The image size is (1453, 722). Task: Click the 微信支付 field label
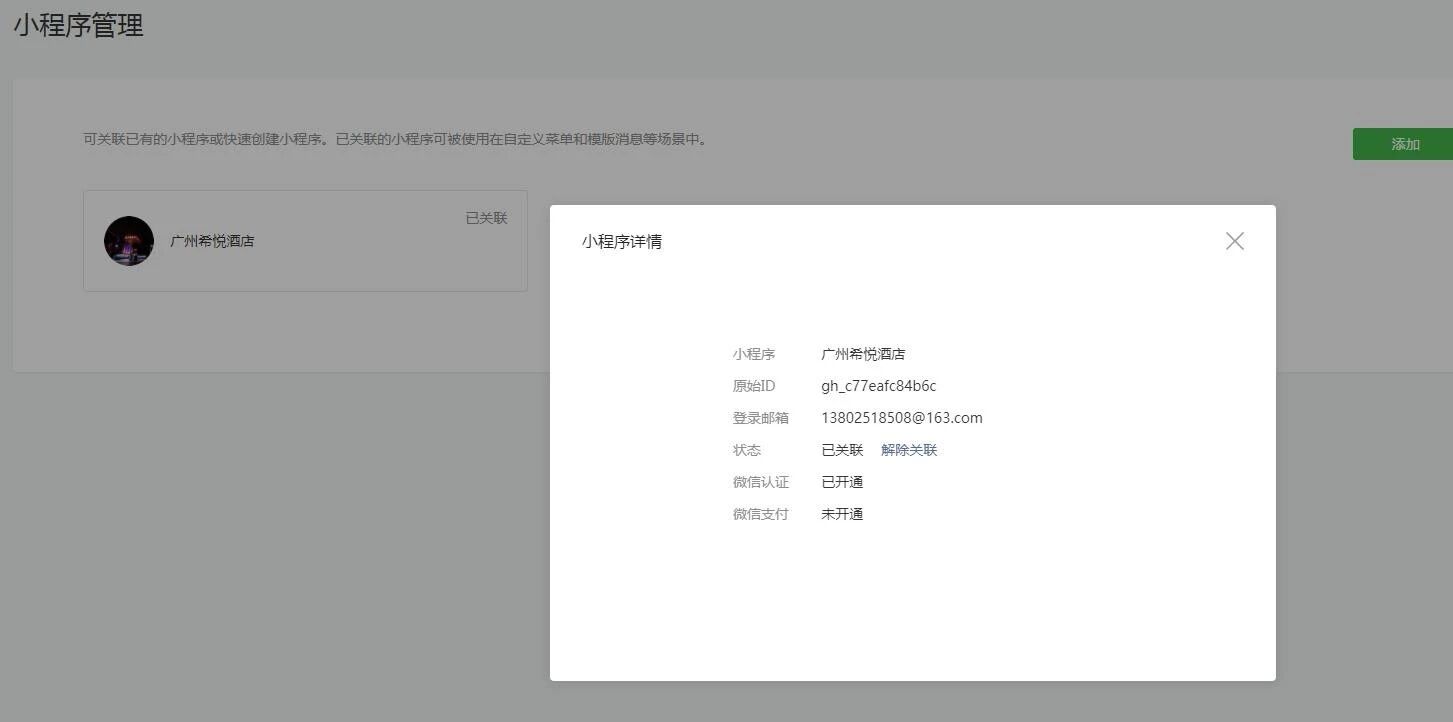pos(760,514)
